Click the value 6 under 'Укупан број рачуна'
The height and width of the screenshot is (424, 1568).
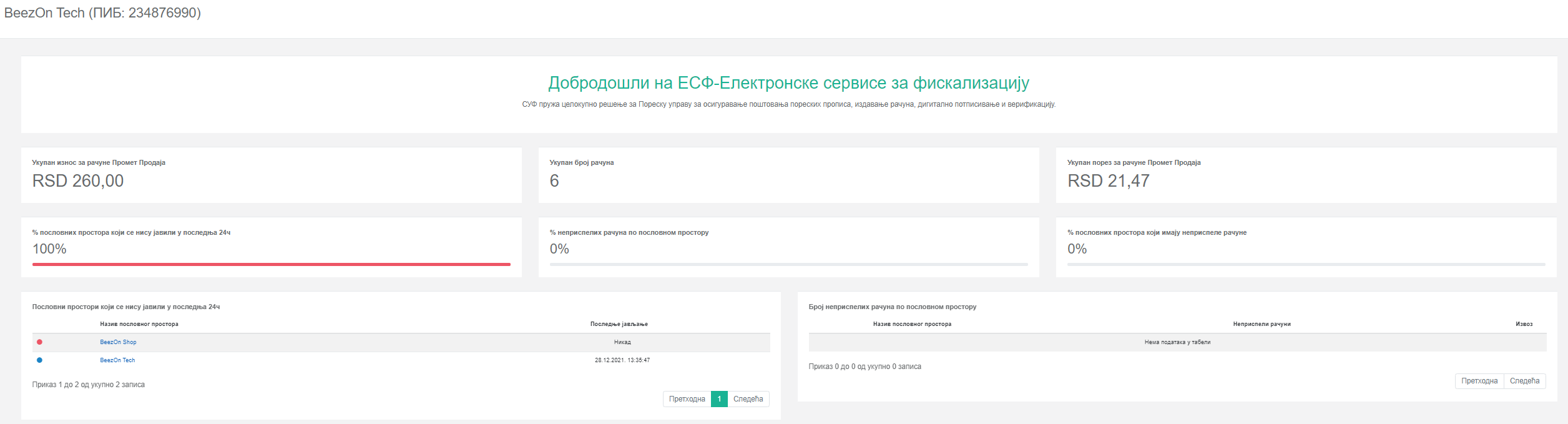554,181
